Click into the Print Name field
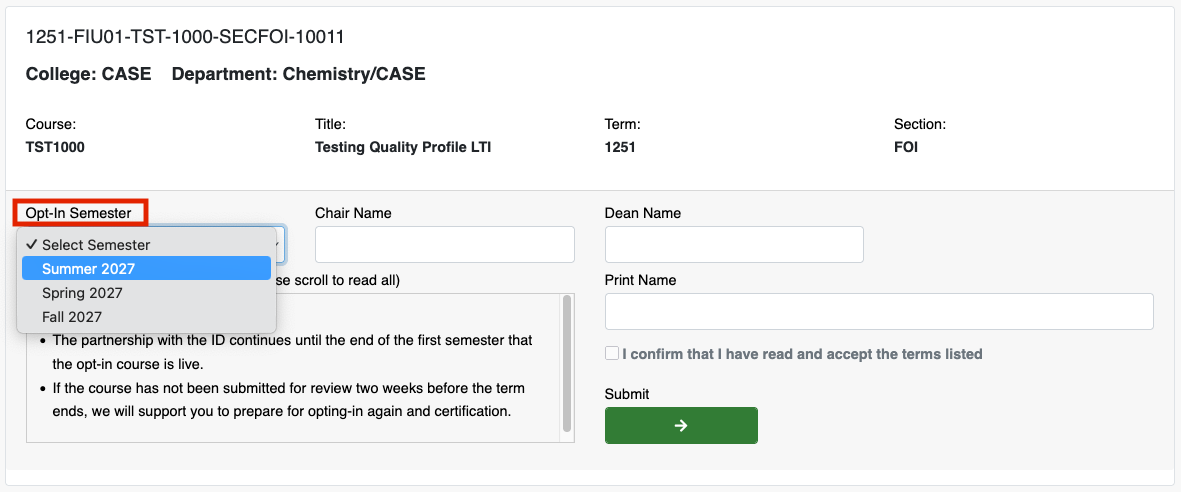1181x492 pixels. [x=879, y=311]
